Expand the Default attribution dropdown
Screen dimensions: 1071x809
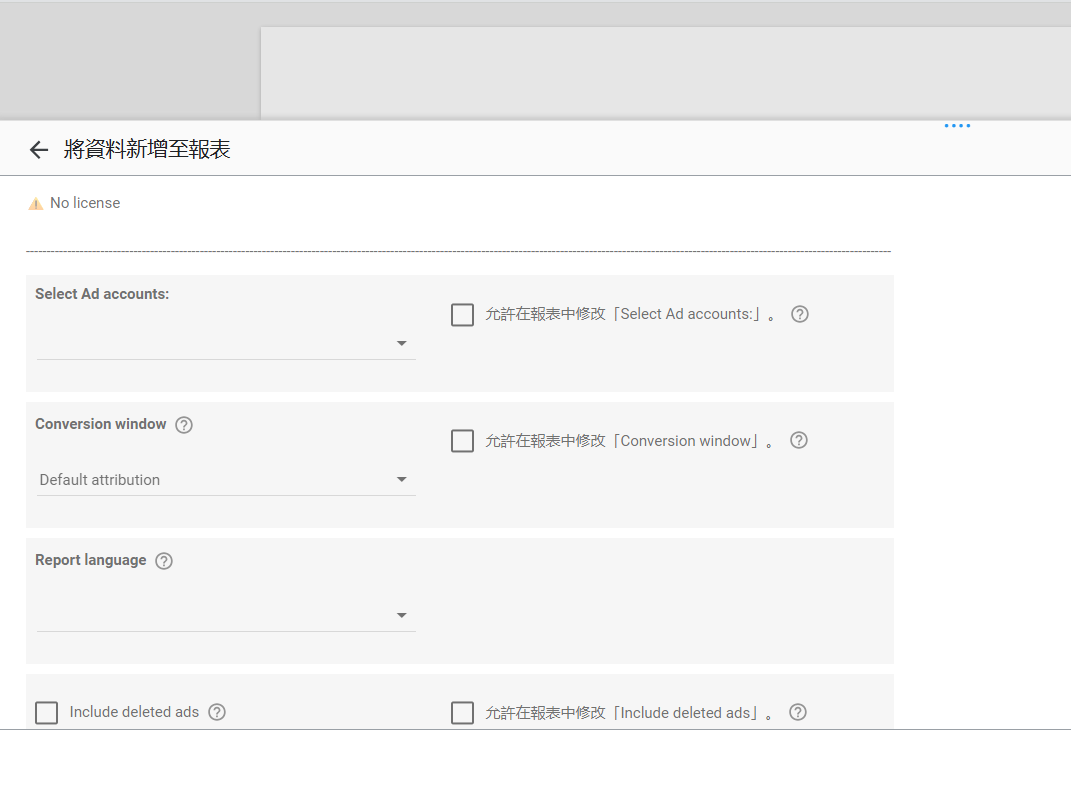coord(226,480)
